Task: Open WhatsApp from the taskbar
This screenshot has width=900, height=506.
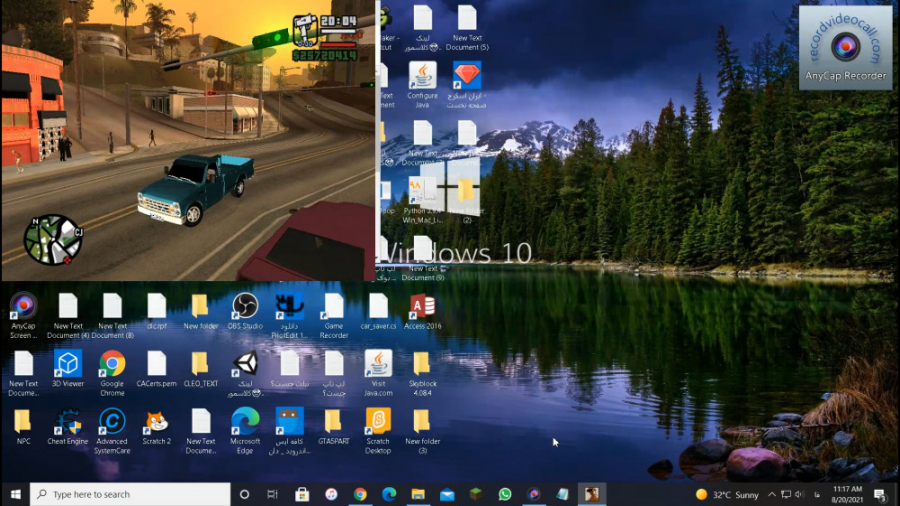Action: point(505,494)
